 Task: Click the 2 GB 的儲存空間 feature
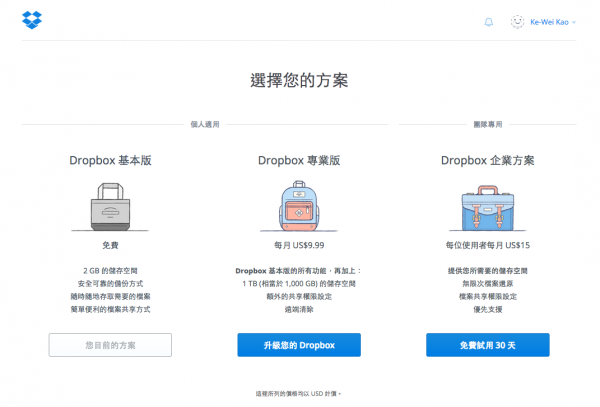(110, 271)
